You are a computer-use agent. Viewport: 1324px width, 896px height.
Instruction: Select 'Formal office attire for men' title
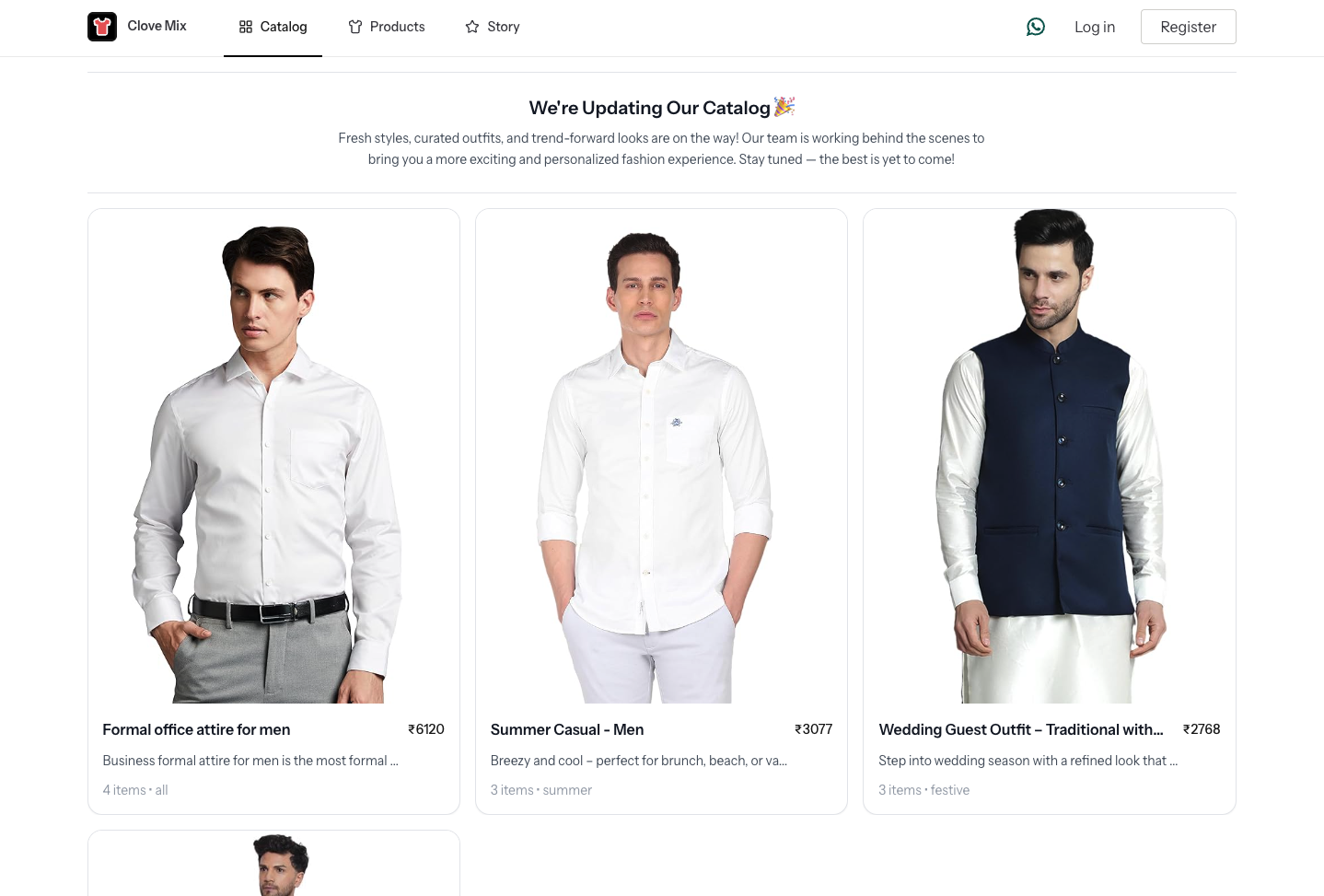pyautogui.click(x=196, y=729)
